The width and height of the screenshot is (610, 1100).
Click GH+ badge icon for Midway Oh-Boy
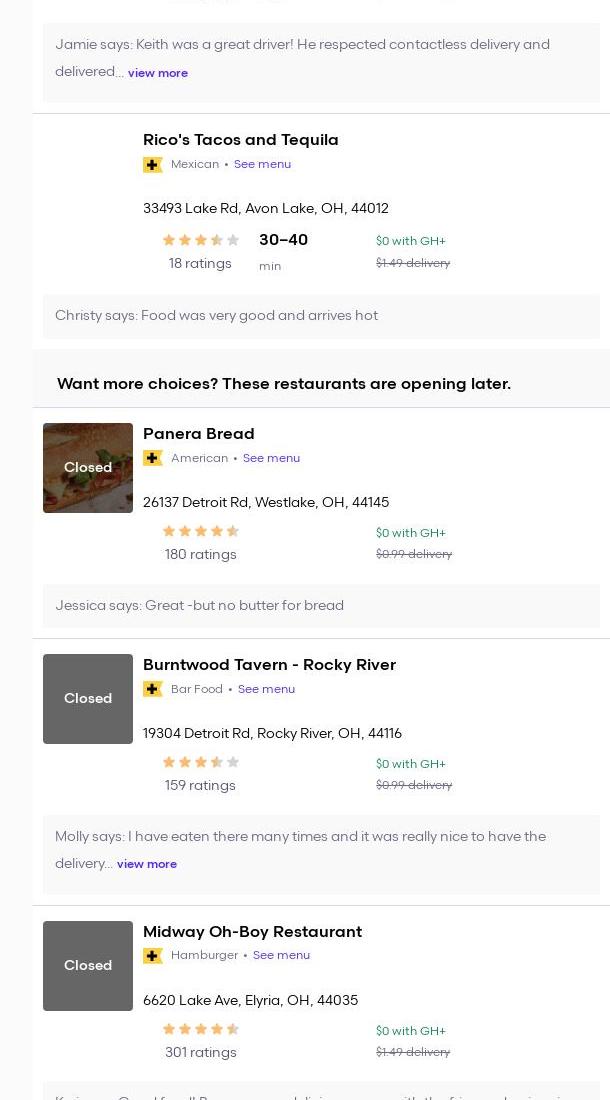pos(153,956)
